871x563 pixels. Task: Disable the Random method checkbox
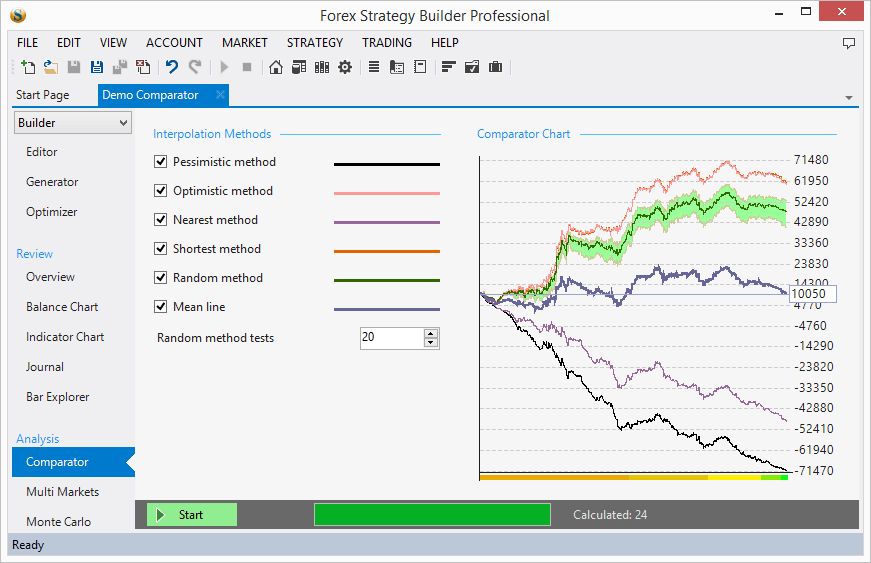click(x=161, y=277)
